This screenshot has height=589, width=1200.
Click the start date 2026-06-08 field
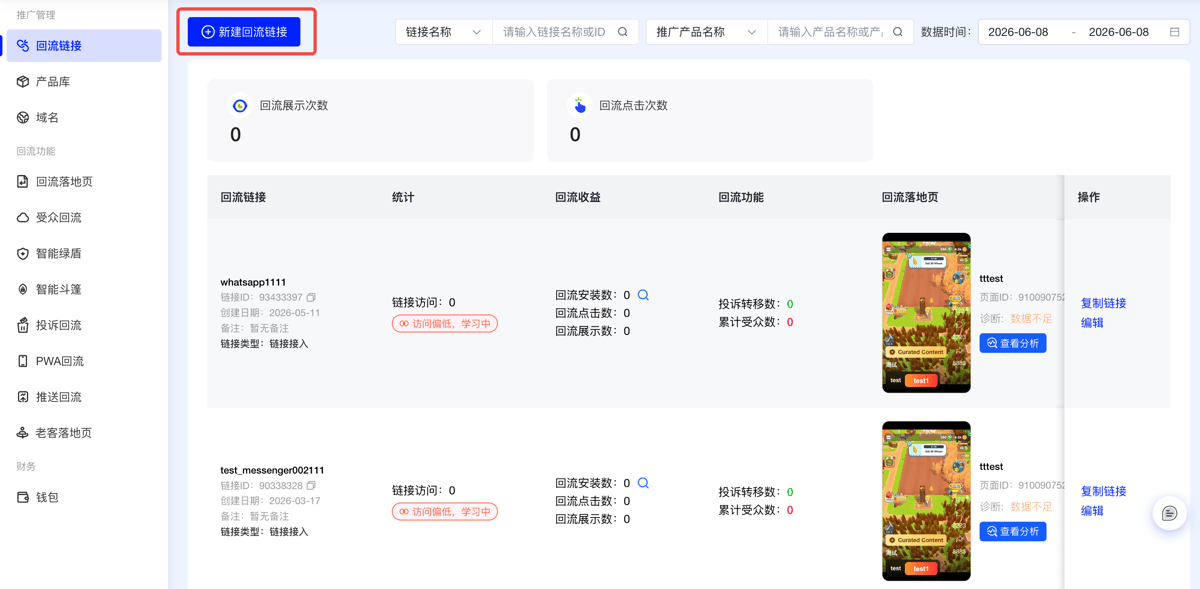pos(1018,32)
